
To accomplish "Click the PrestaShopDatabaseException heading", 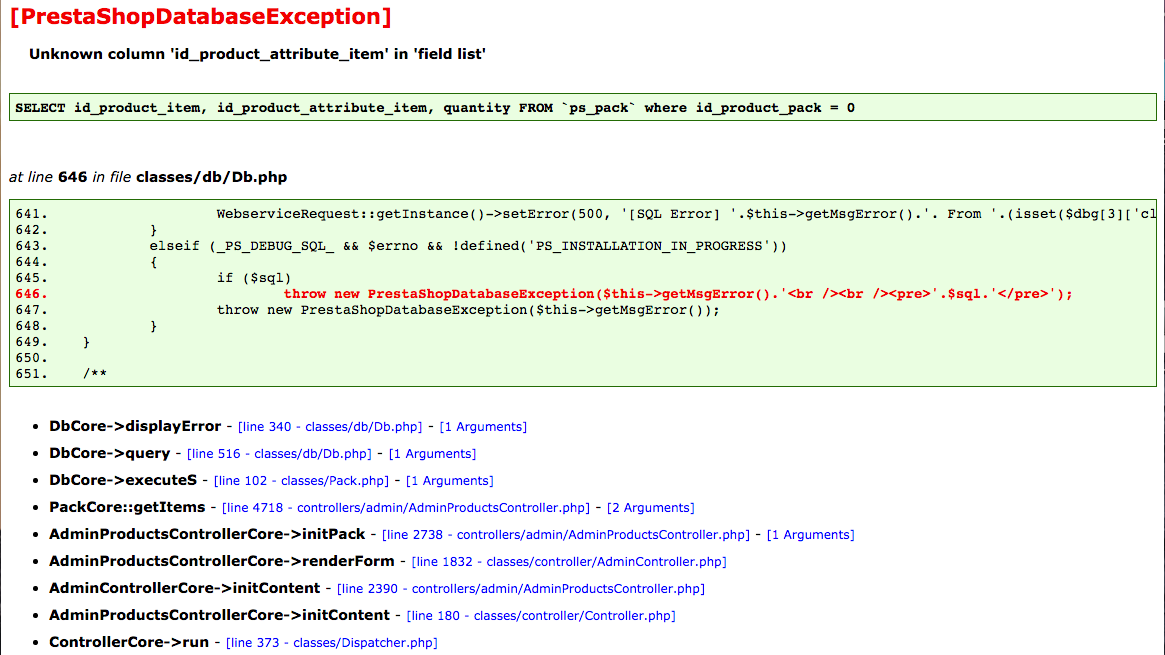I will tap(201, 16).
